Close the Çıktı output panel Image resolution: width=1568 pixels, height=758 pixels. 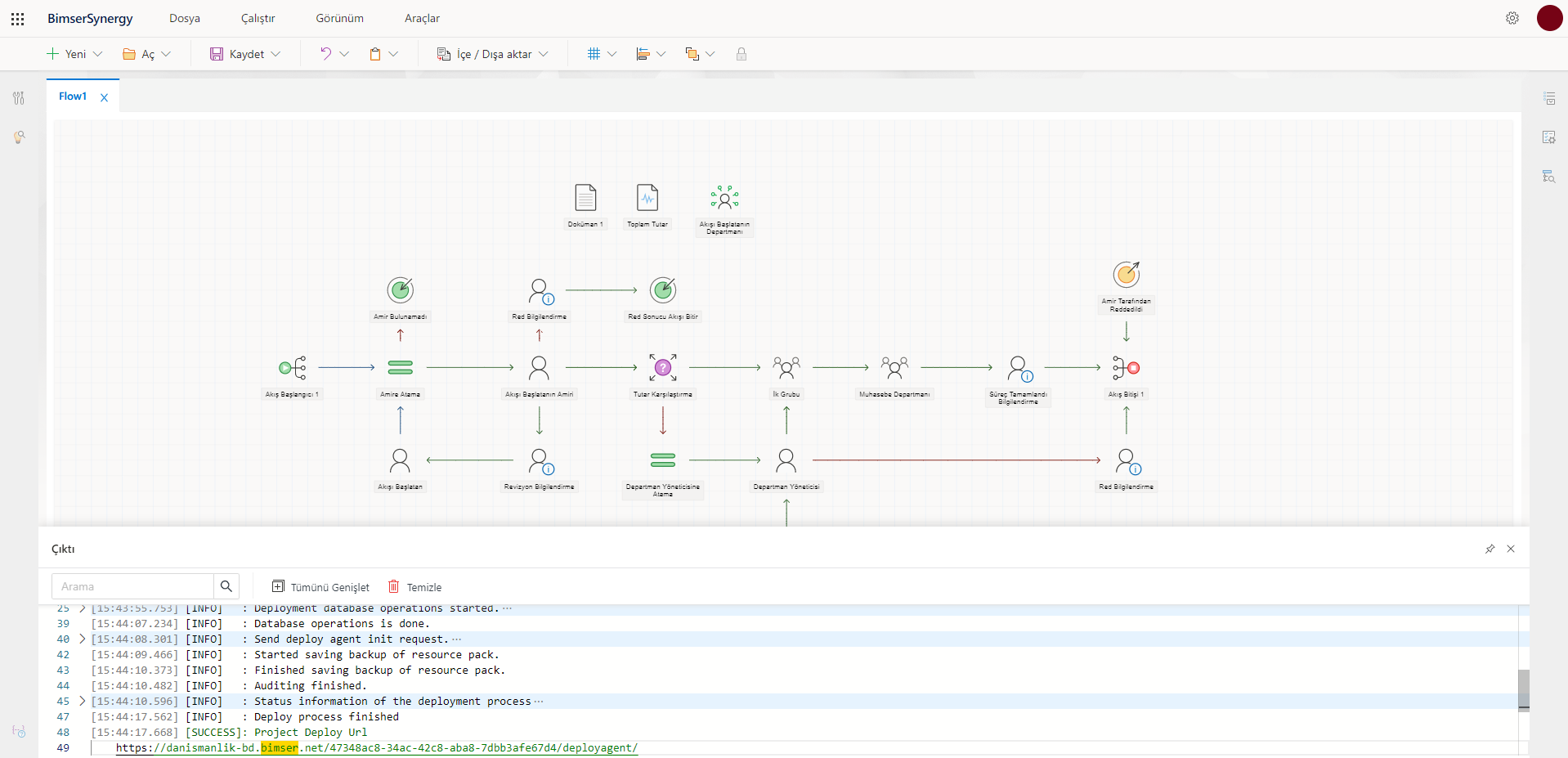point(1511,549)
